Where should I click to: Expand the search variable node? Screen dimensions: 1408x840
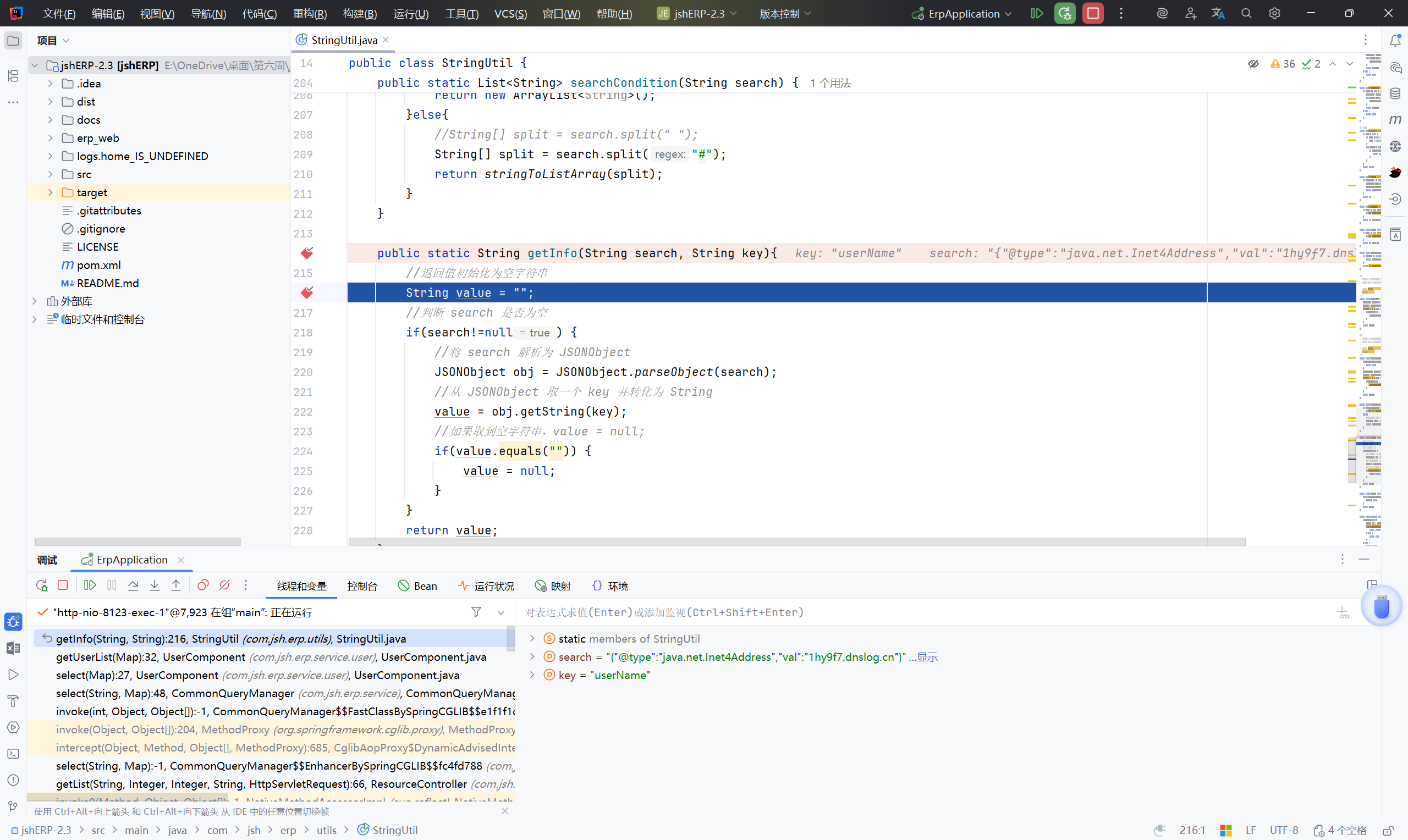click(532, 656)
